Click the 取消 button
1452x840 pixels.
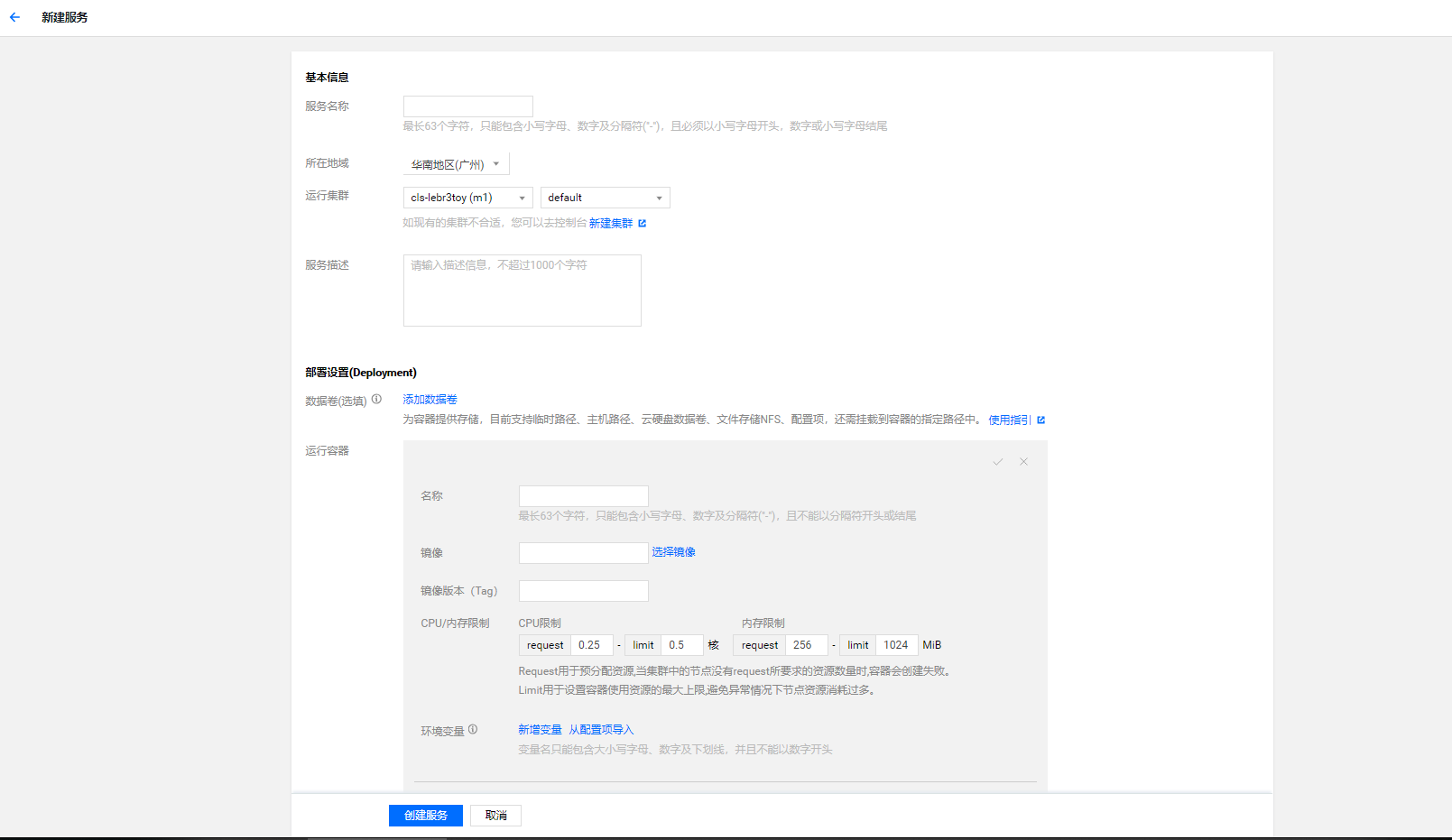pos(496,816)
